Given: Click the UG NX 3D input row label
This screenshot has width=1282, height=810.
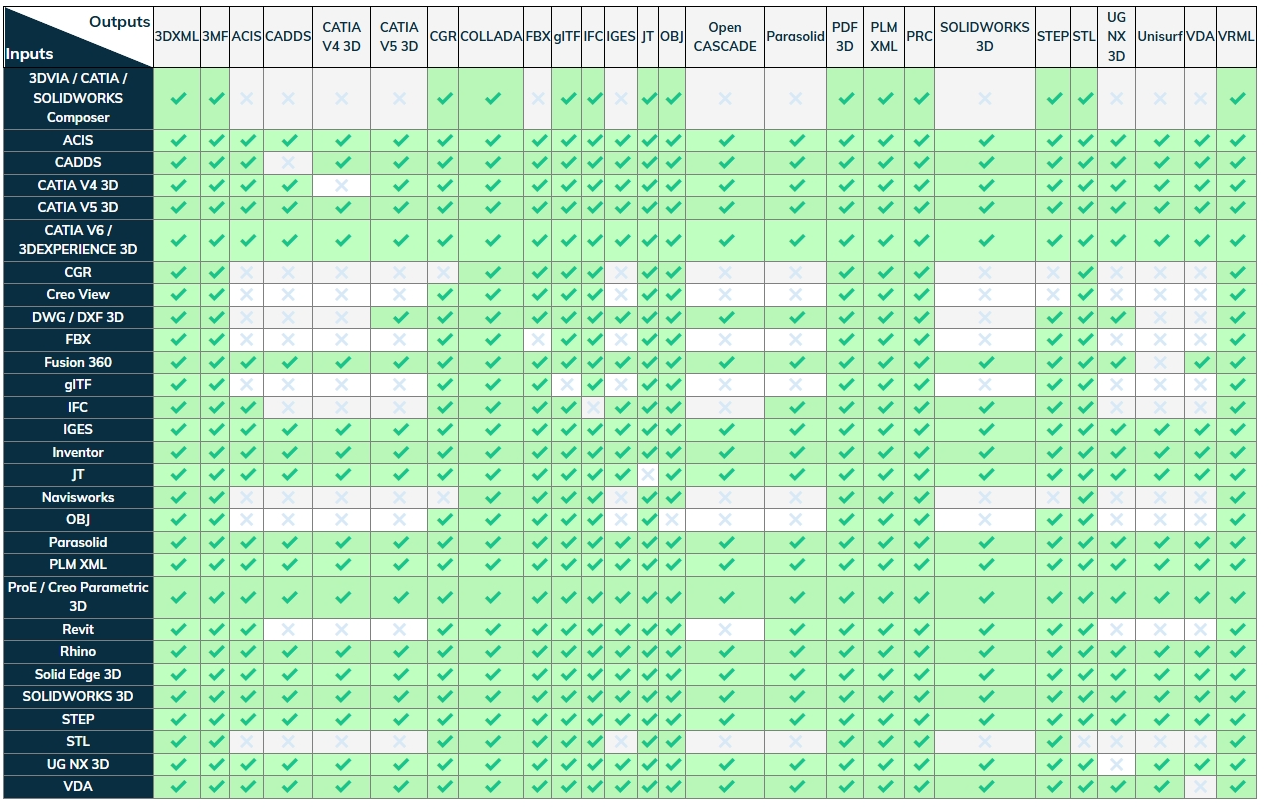Looking at the screenshot, I should [78, 764].
